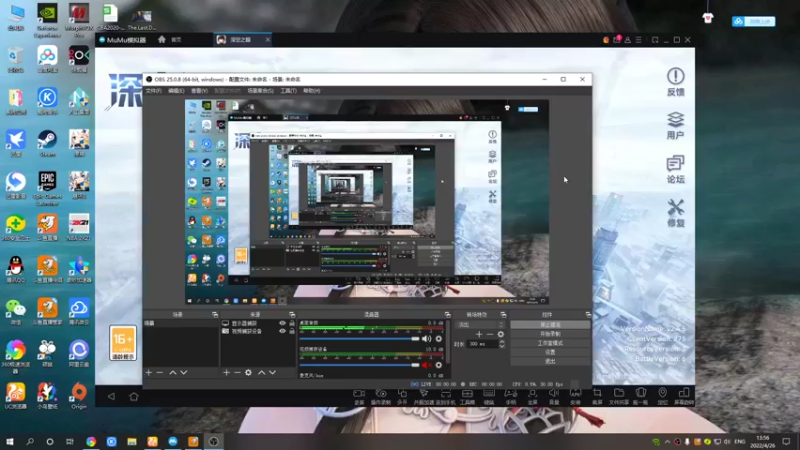
Task: Open the 帮助(H) menu in OBS
Action: 311,91
